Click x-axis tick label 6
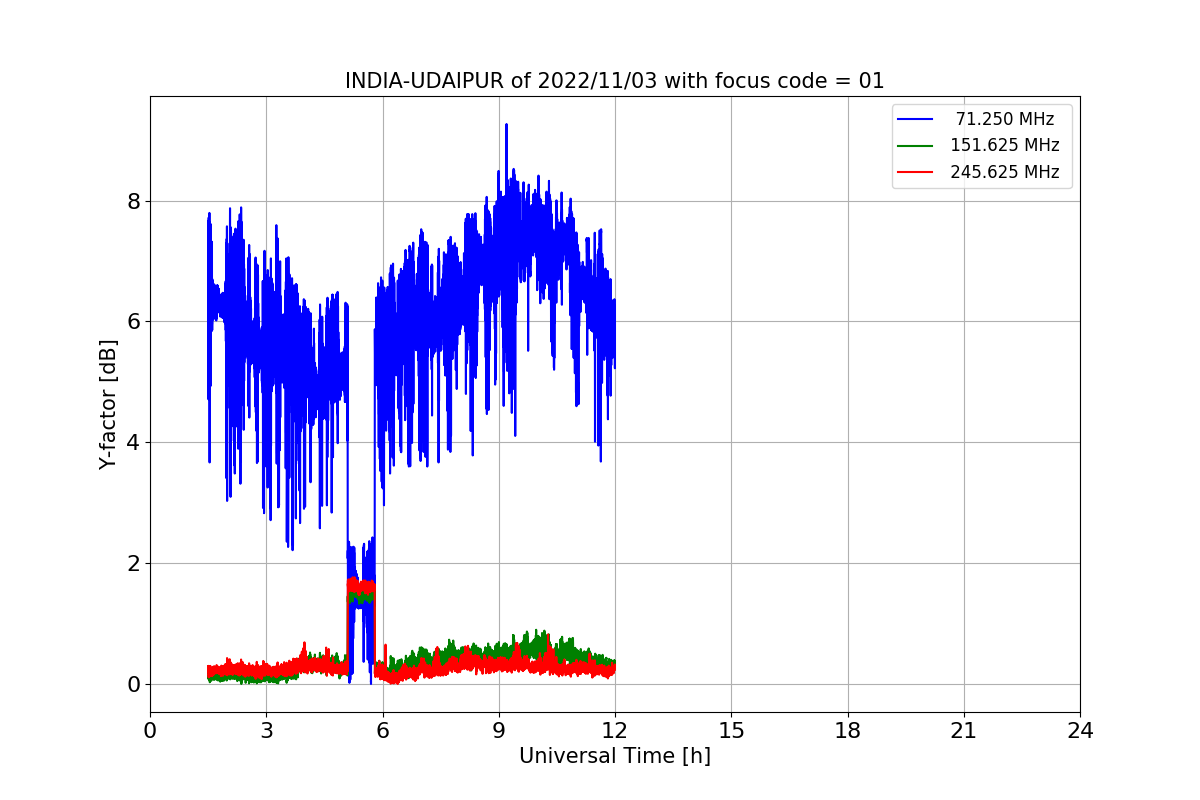The image size is (1200, 800). click(382, 731)
